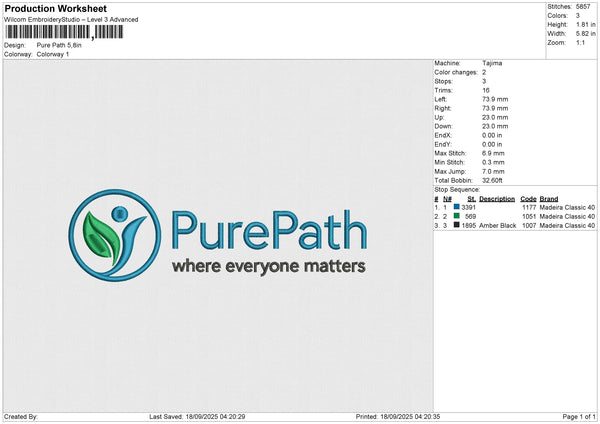Click the Max Stitch value 6.9 mm
Screen dimensions: 600x424
493,153
